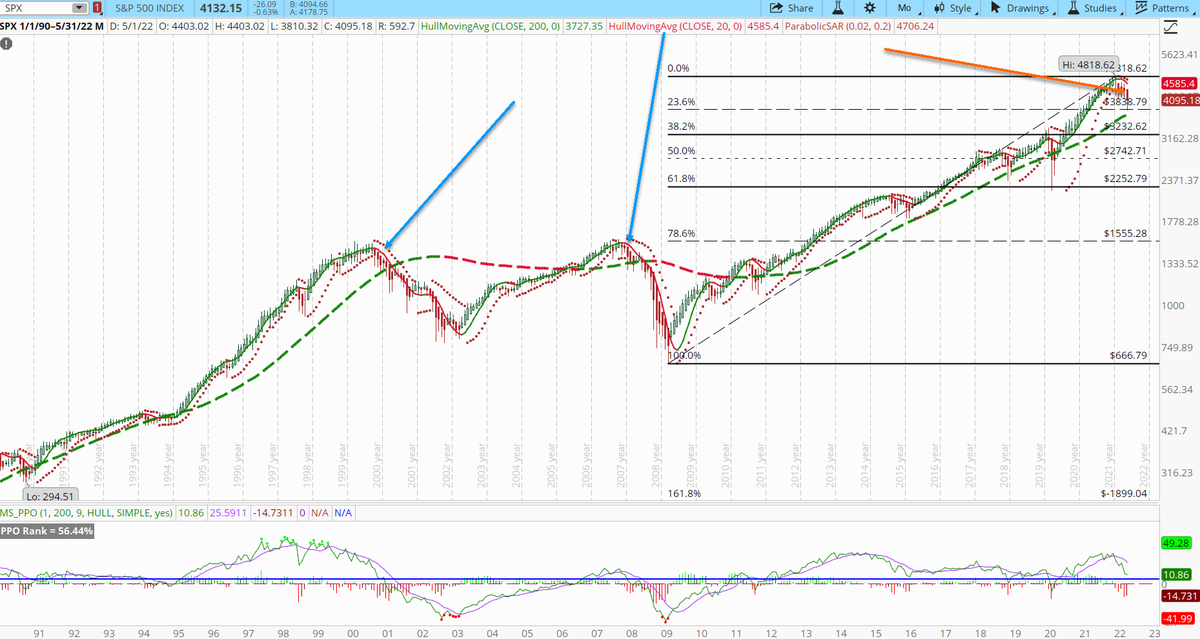Viewport: 1200px width, 639px height.
Task: Click the 4095.18 current price axis tag
Action: click(x=1179, y=100)
